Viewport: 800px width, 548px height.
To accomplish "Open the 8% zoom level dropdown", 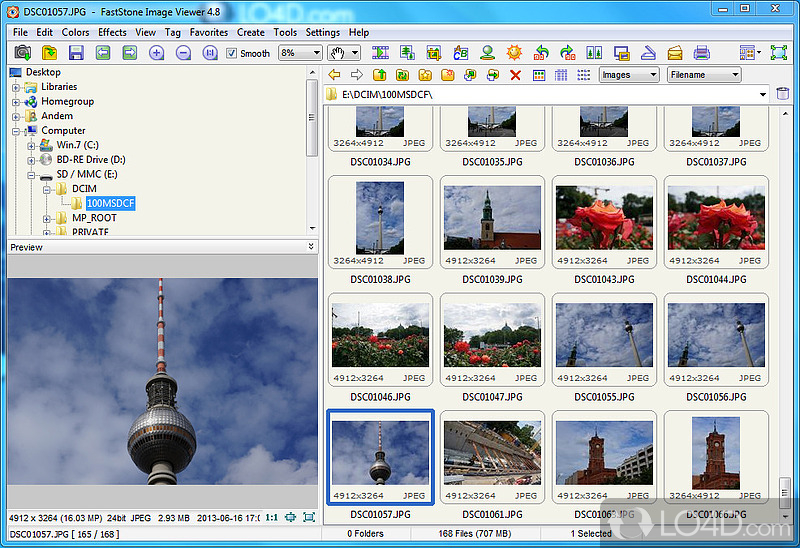I will 315,53.
